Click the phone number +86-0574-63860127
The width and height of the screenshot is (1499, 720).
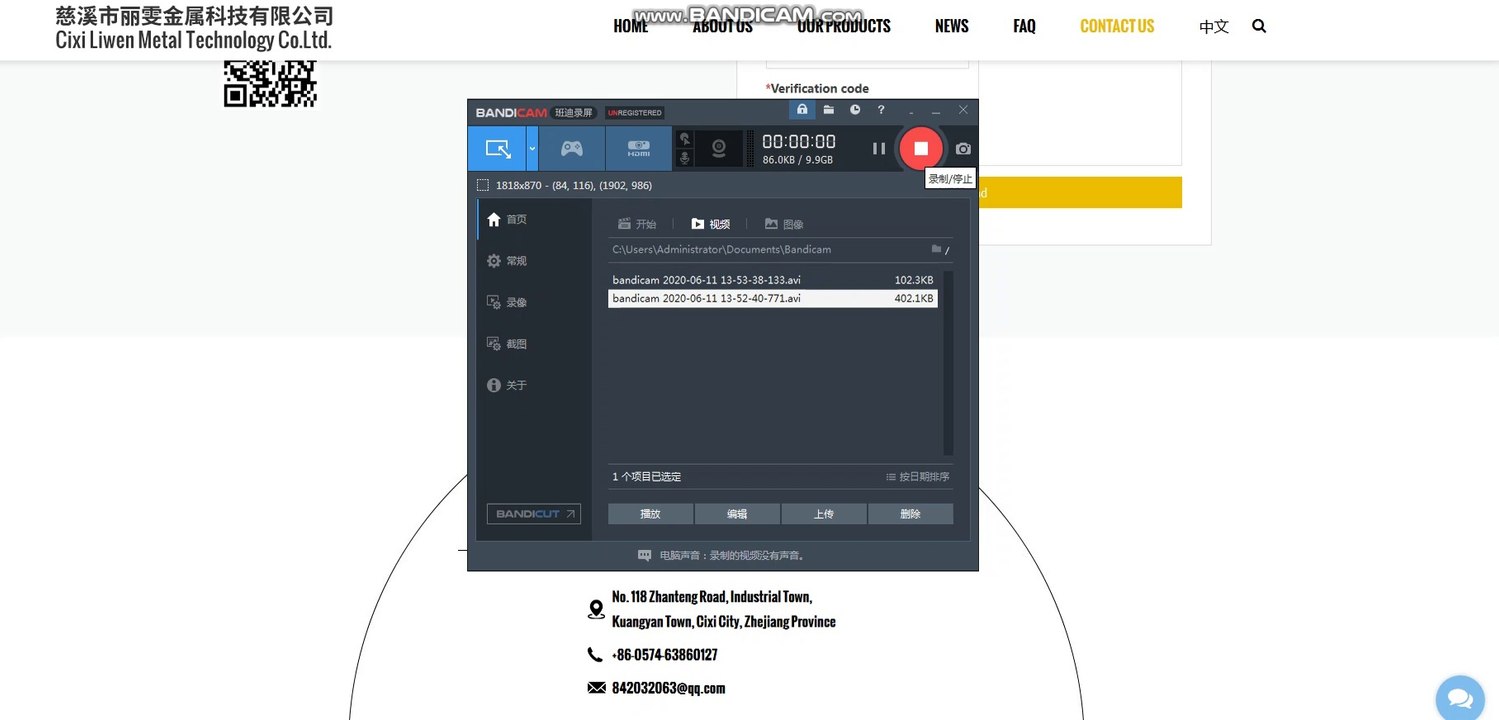click(664, 655)
